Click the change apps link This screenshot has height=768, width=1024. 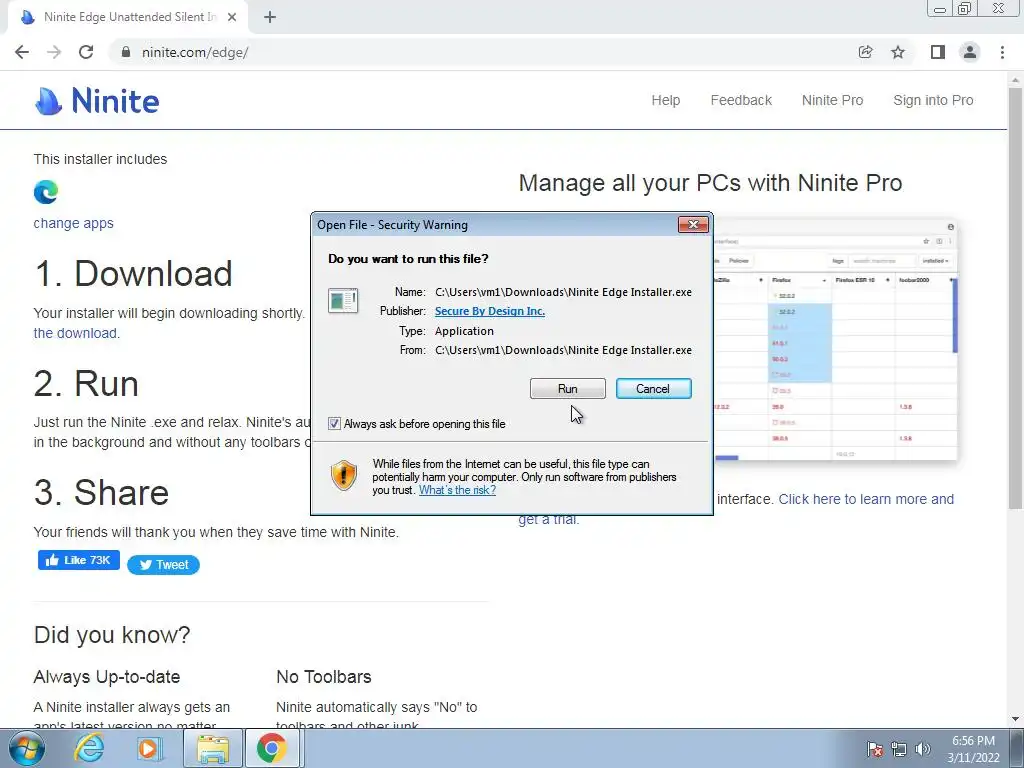(x=73, y=223)
